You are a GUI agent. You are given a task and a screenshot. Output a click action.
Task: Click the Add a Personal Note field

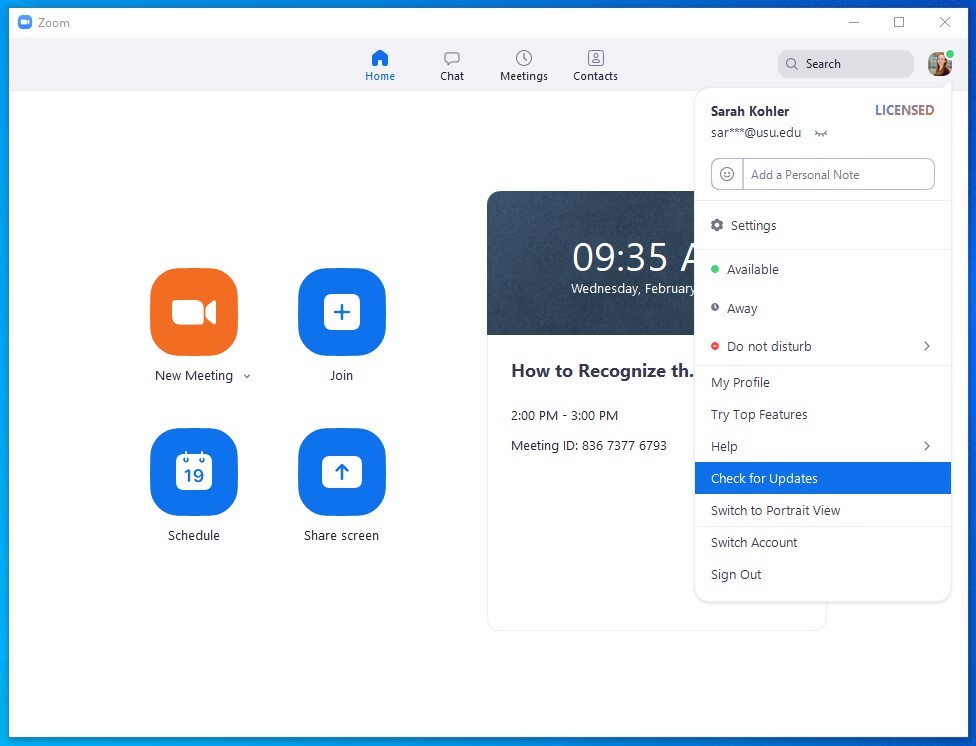[x=838, y=174]
